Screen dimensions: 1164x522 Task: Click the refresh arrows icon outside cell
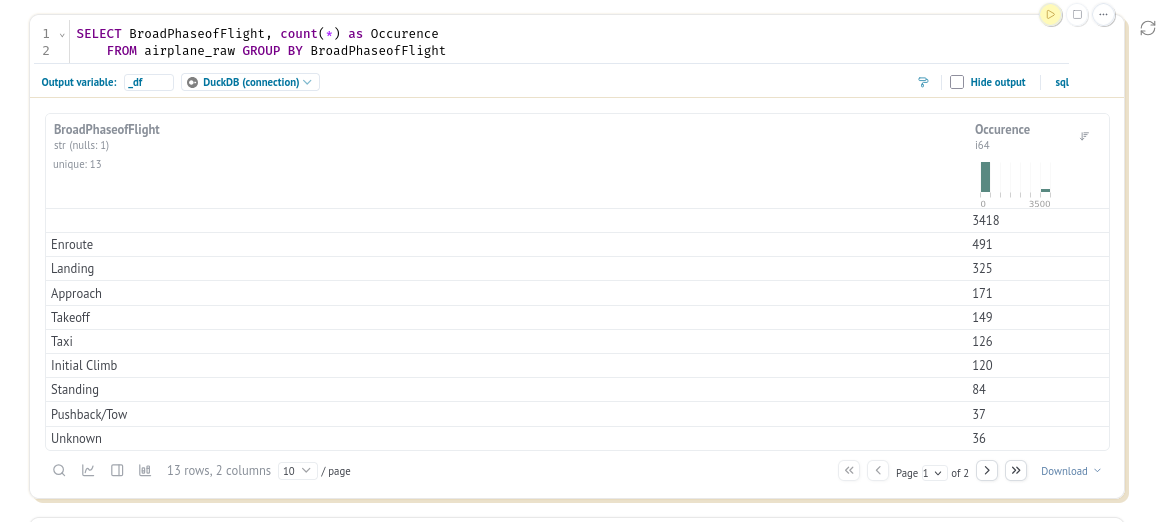click(1148, 28)
